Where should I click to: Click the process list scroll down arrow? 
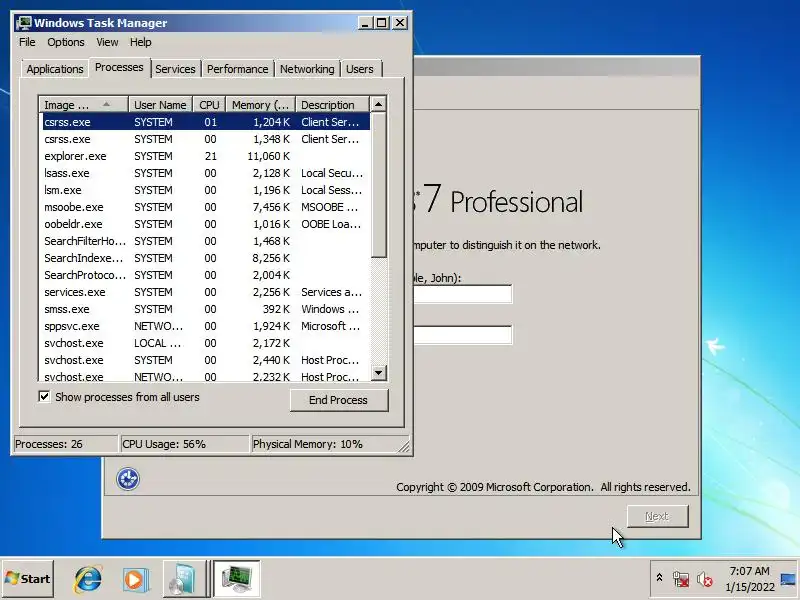378,372
